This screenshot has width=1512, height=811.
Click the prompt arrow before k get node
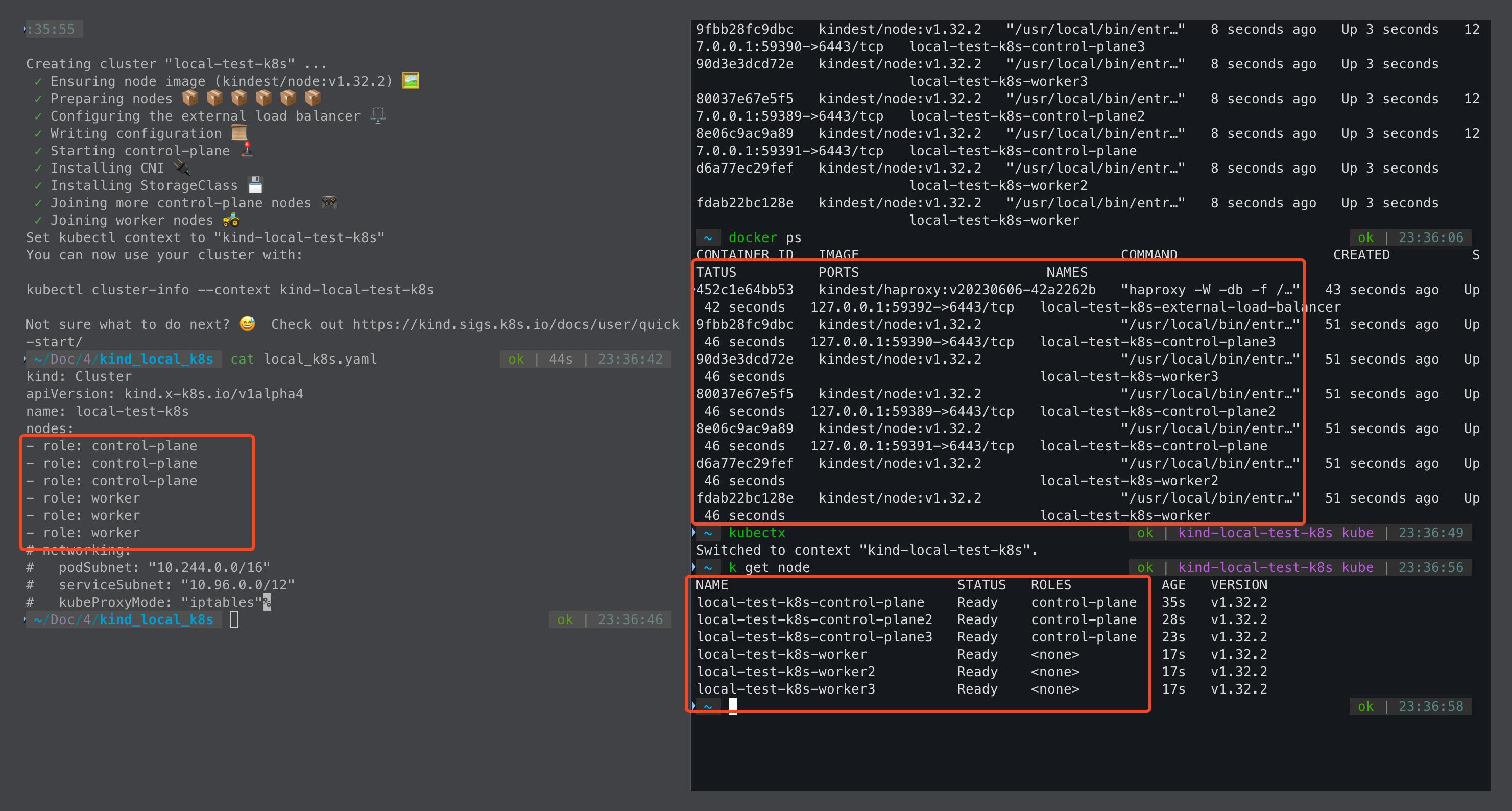pos(694,567)
